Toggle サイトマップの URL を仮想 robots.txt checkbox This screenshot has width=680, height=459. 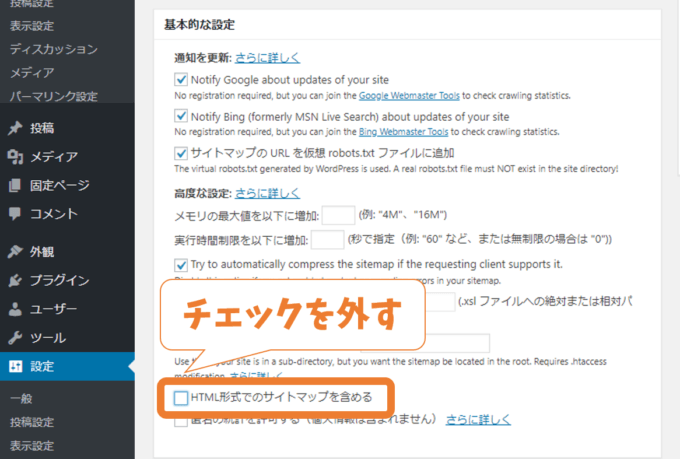point(181,153)
